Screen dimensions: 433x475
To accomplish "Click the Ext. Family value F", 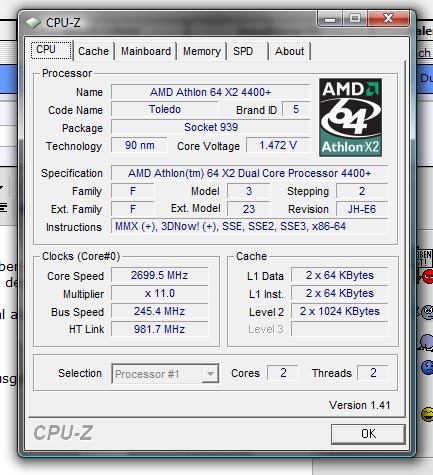I will (x=133, y=209).
